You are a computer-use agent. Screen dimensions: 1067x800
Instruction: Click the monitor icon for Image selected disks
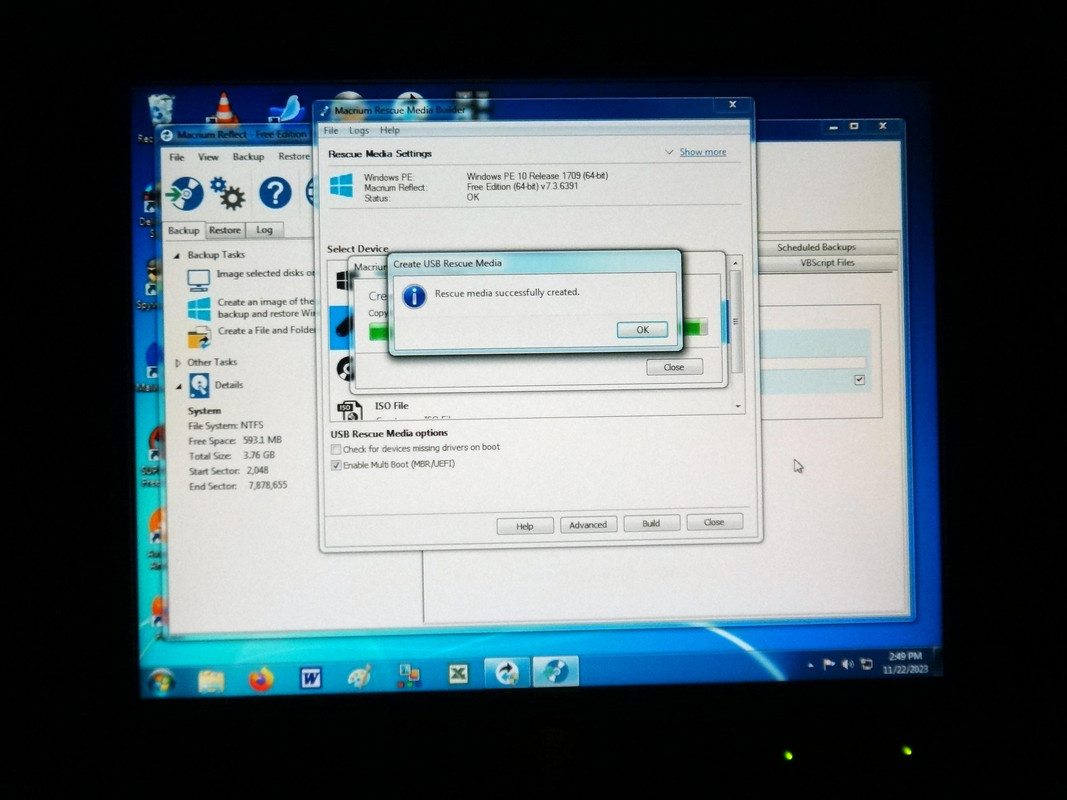point(198,279)
